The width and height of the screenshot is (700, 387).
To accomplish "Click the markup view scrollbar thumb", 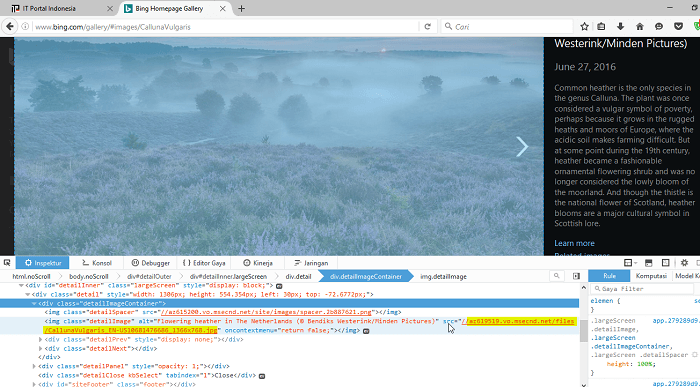I will [x=583, y=331].
